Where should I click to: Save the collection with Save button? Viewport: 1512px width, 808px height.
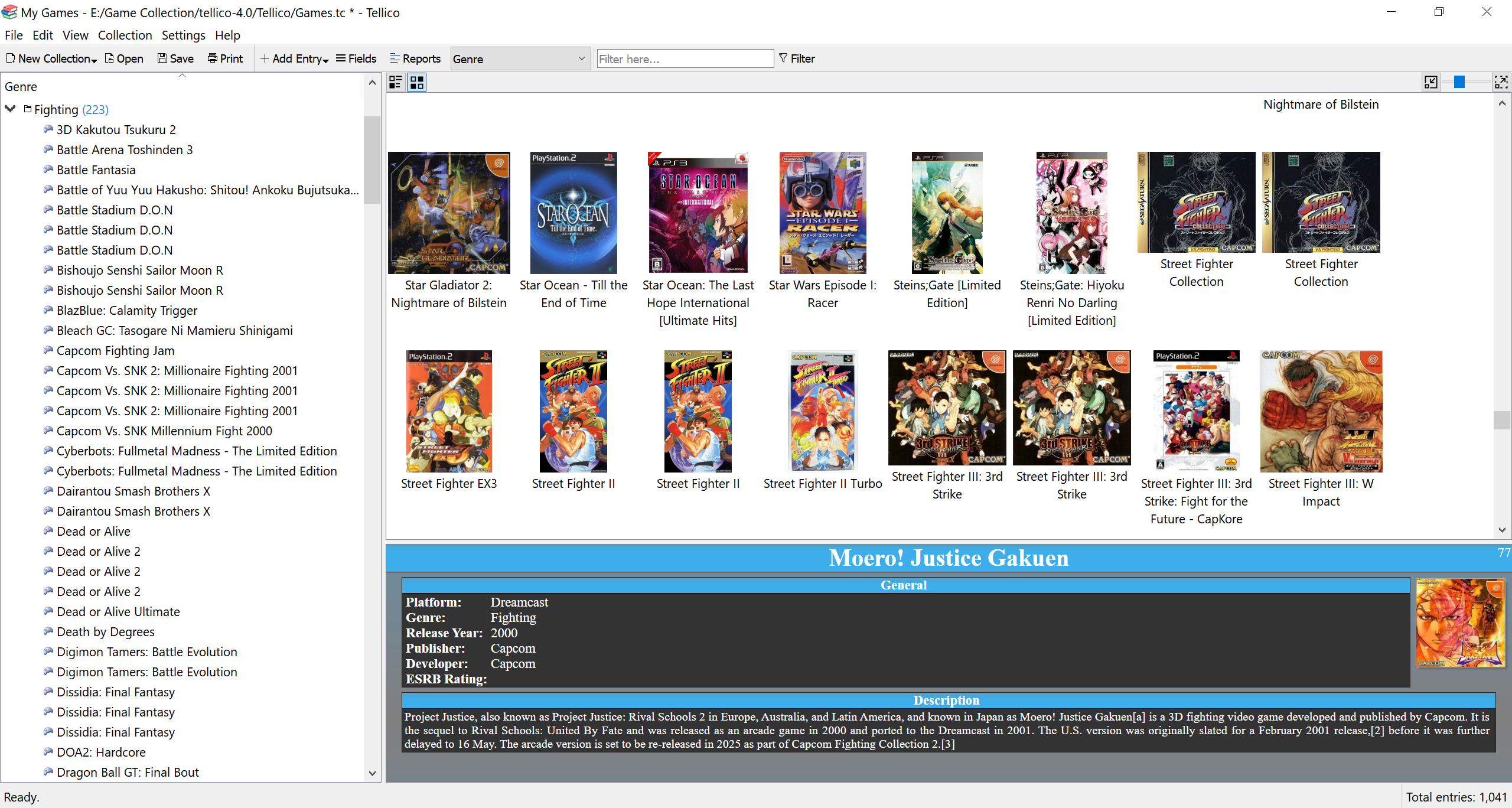tap(175, 58)
